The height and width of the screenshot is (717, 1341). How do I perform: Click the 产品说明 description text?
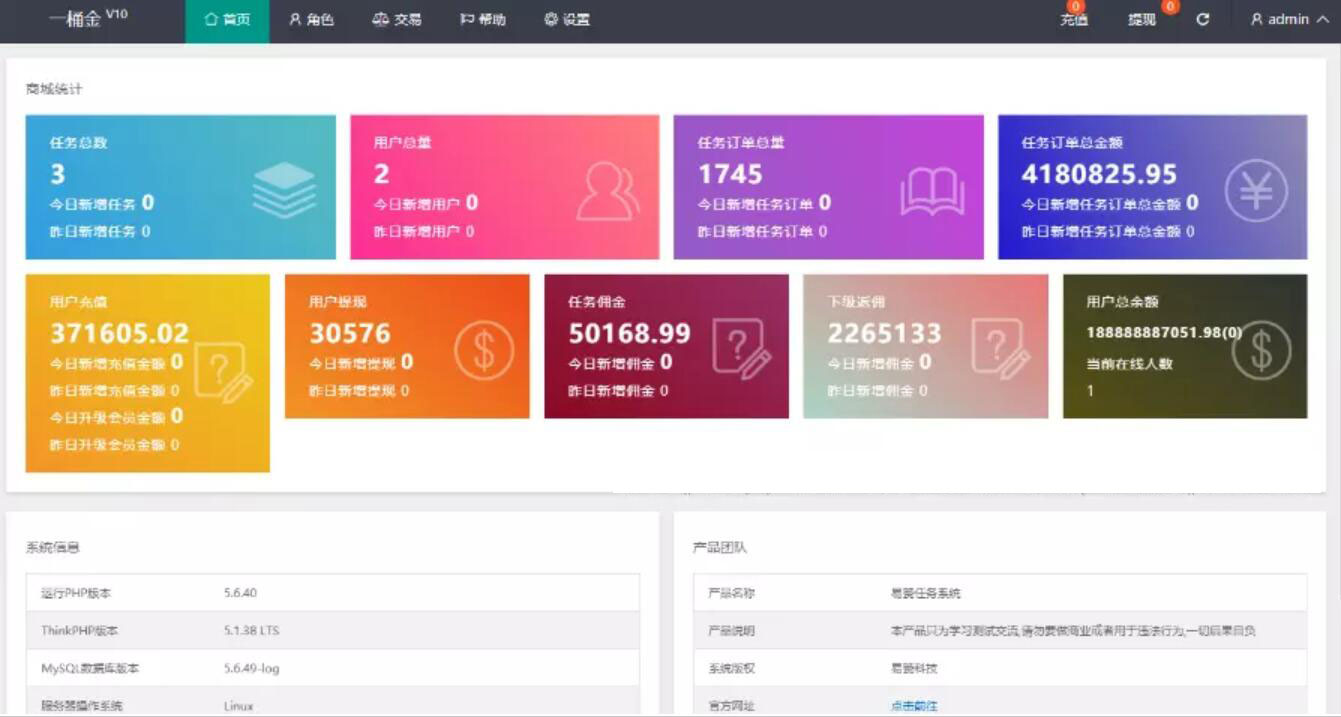click(x=1073, y=631)
